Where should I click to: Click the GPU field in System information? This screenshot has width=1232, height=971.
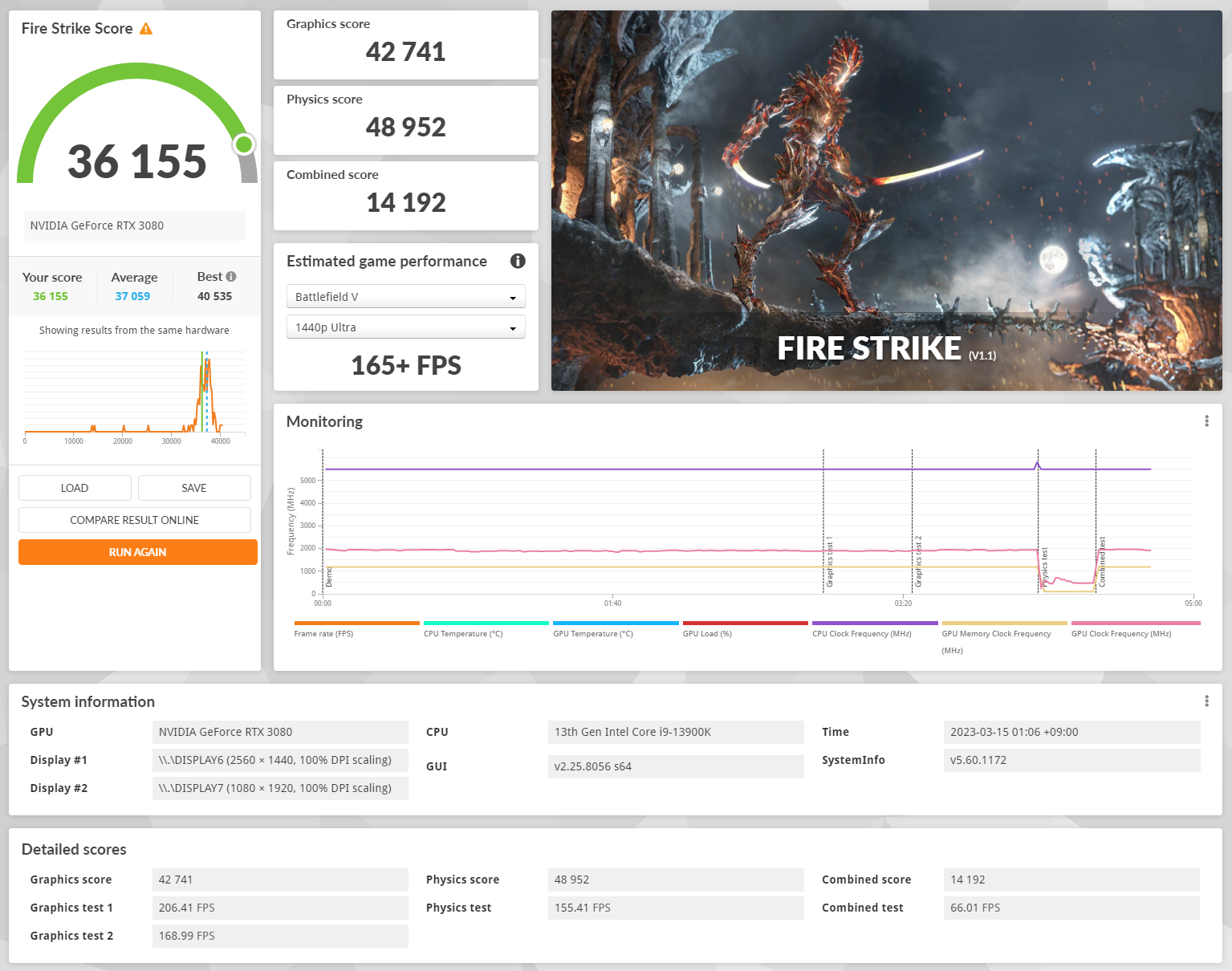pyautogui.click(x=280, y=732)
